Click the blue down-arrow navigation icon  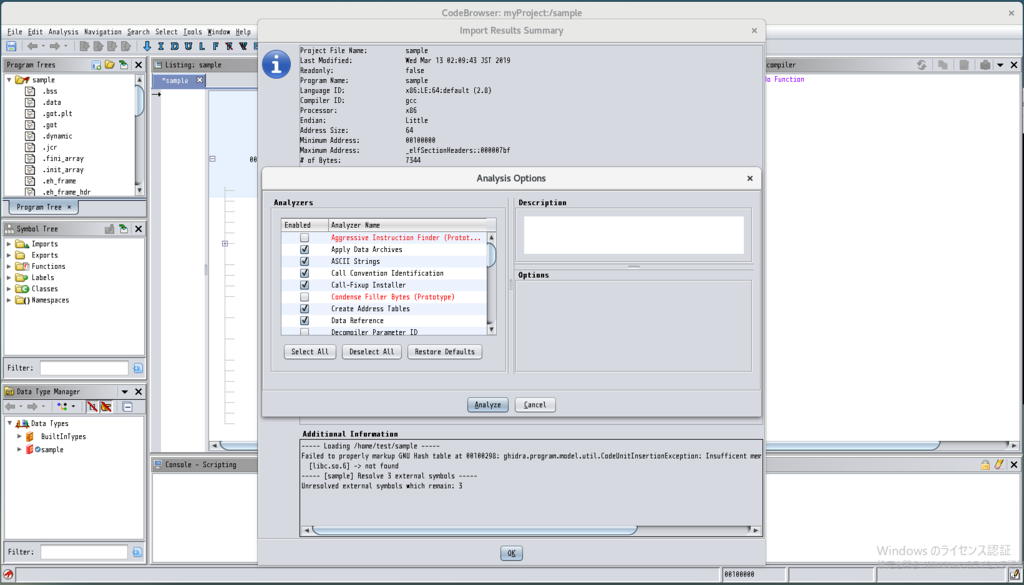[147, 46]
